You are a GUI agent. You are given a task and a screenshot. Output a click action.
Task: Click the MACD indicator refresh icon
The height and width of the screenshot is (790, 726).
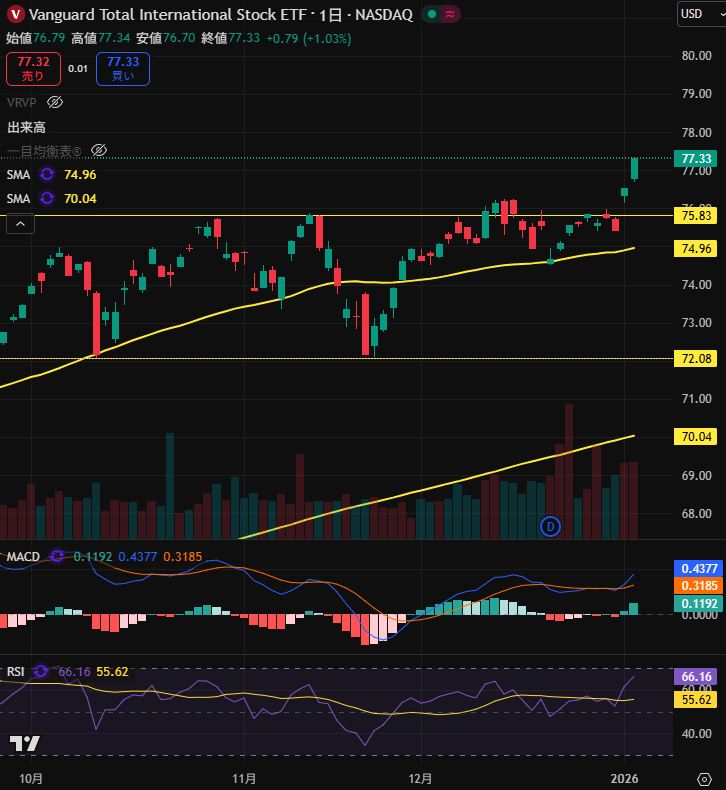click(57, 556)
